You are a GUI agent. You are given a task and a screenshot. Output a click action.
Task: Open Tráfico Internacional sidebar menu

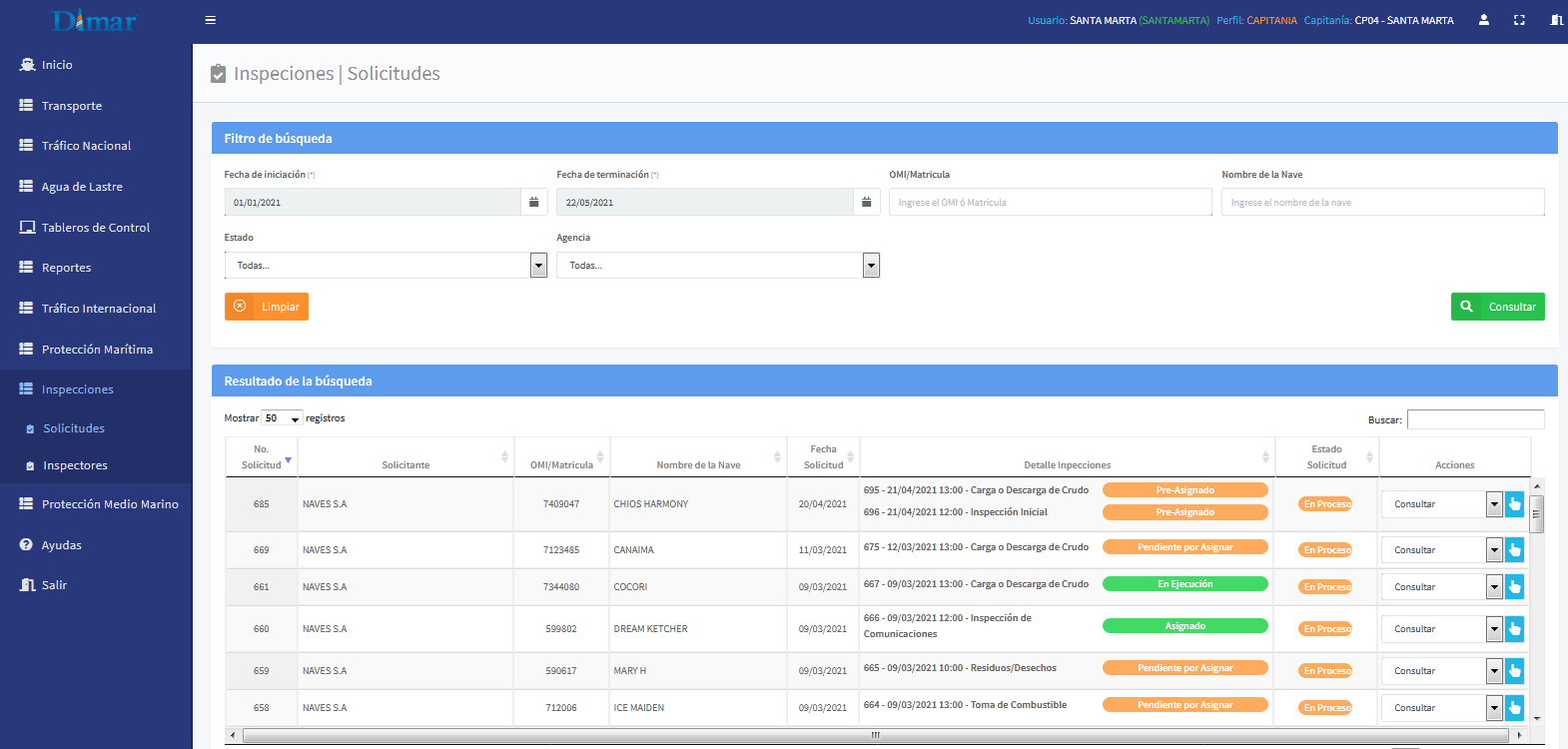(x=98, y=309)
